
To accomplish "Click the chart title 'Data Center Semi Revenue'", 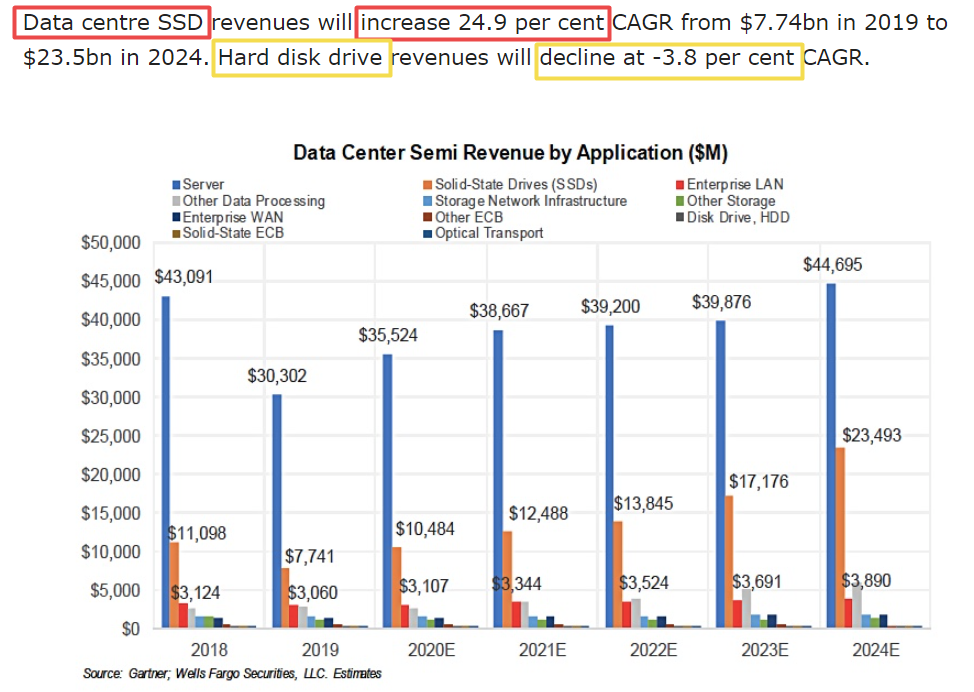I will [510, 154].
